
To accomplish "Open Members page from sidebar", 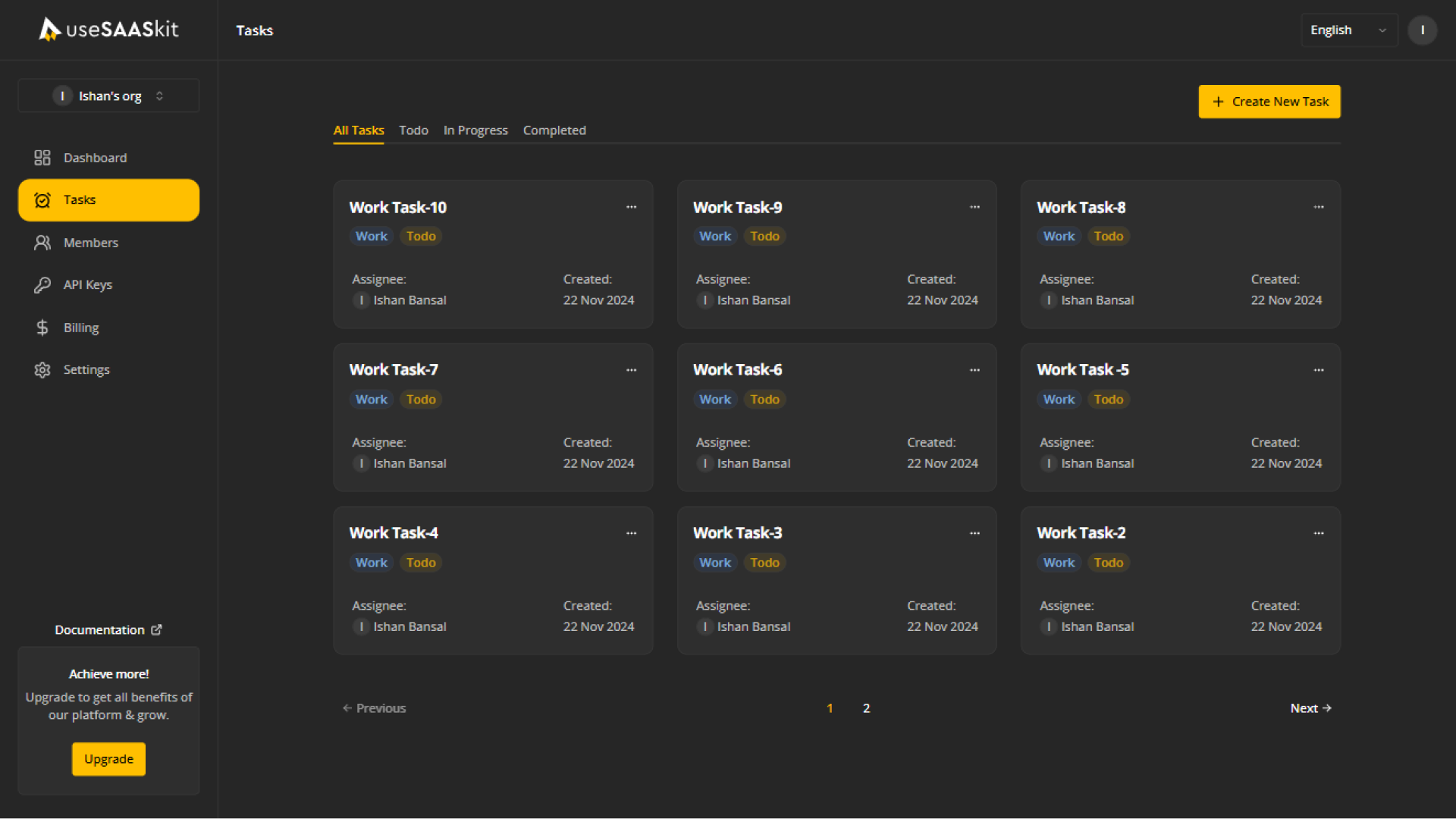I will pos(108,243).
